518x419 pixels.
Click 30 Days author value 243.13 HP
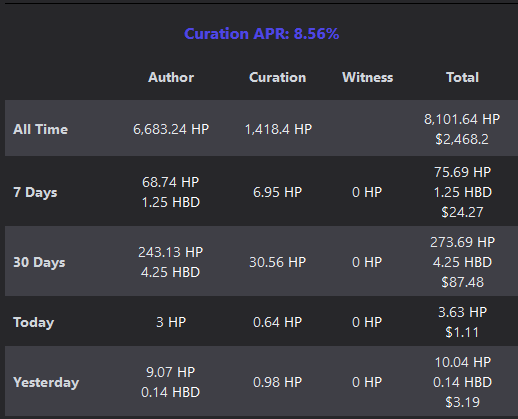171,252
